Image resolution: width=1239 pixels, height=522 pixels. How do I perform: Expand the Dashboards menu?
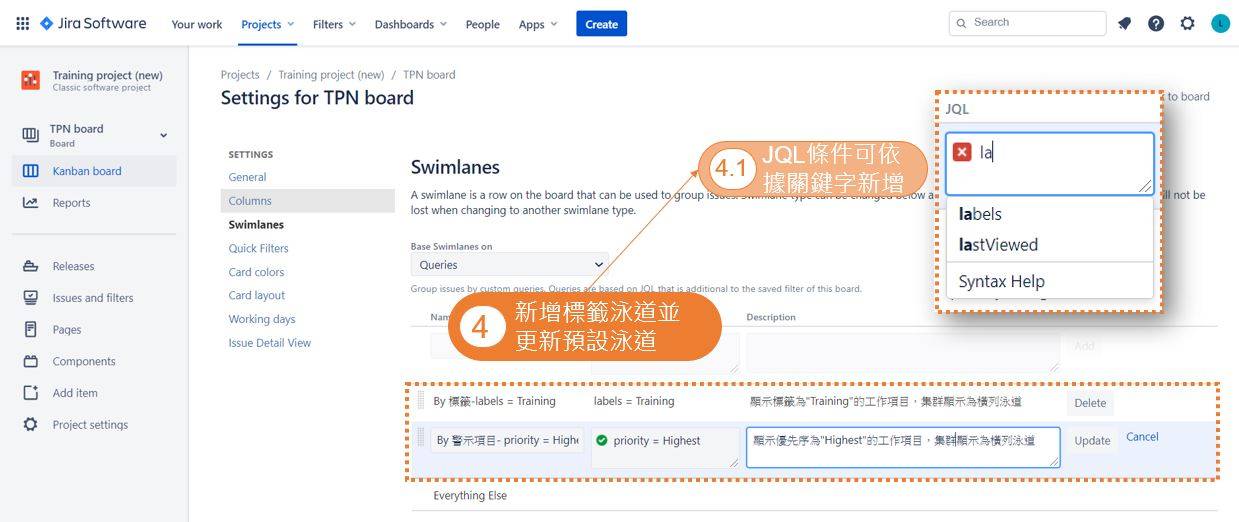click(x=411, y=24)
